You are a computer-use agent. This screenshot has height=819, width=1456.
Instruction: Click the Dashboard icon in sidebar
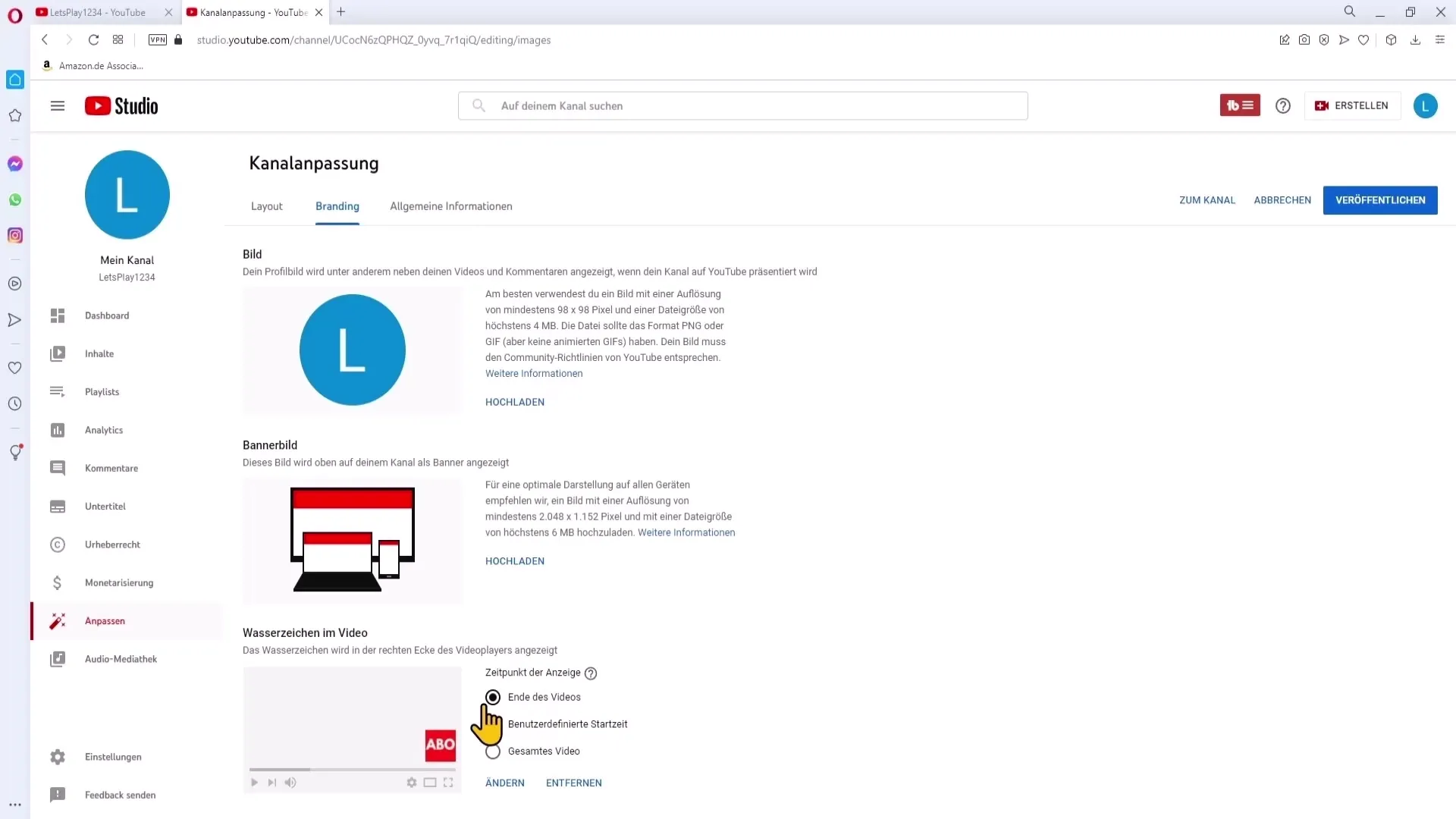point(57,316)
